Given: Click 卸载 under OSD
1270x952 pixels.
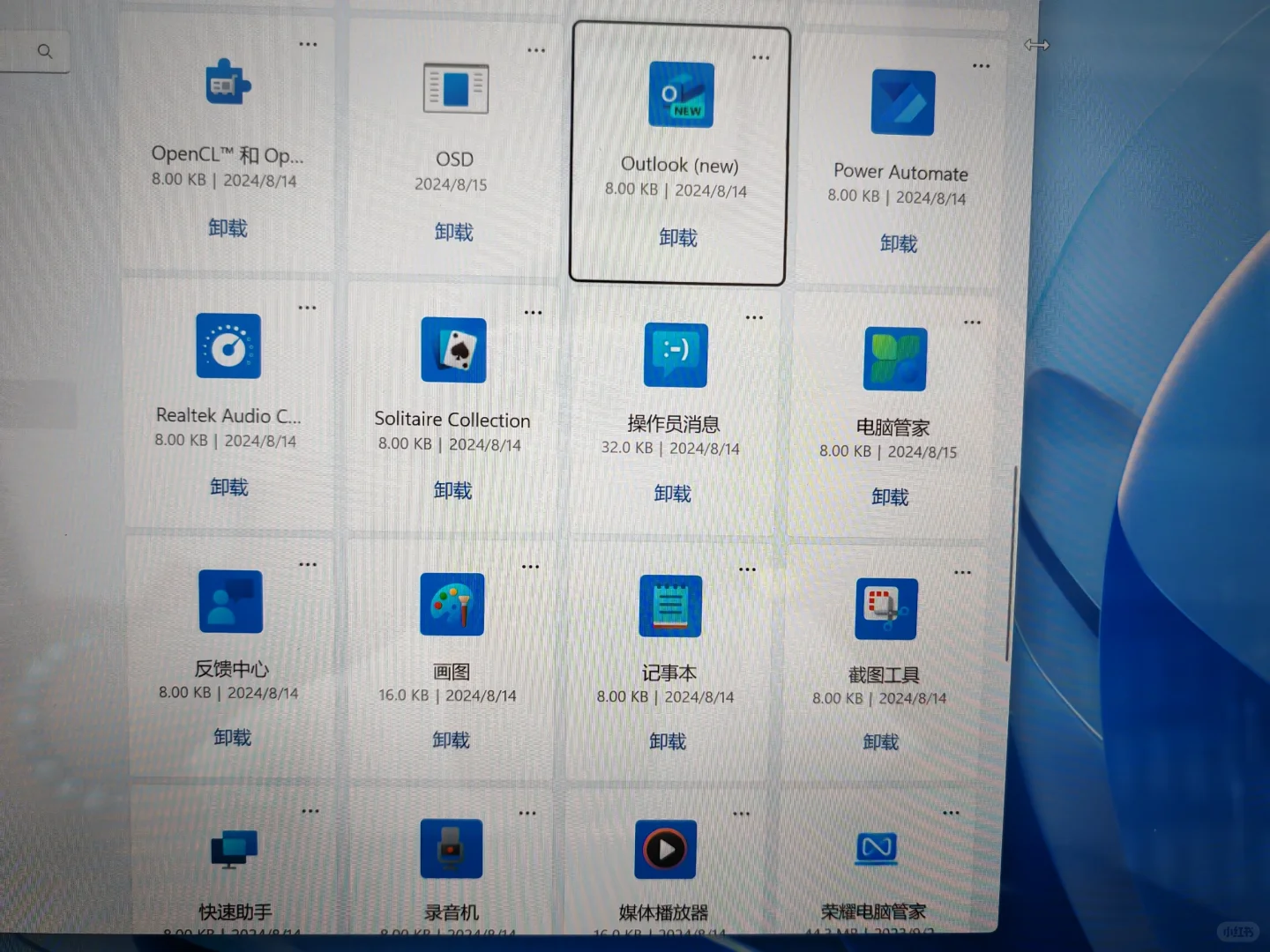Looking at the screenshot, I should coord(454,232).
